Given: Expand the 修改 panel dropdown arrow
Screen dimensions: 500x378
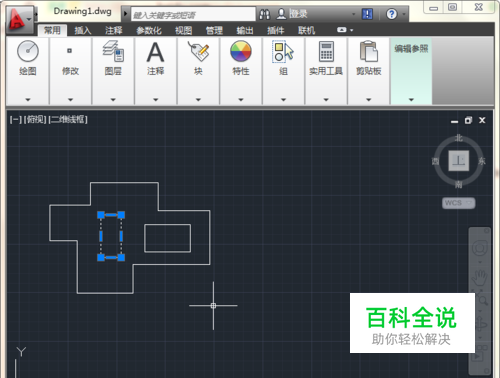Looking at the screenshot, I should coord(70,100).
